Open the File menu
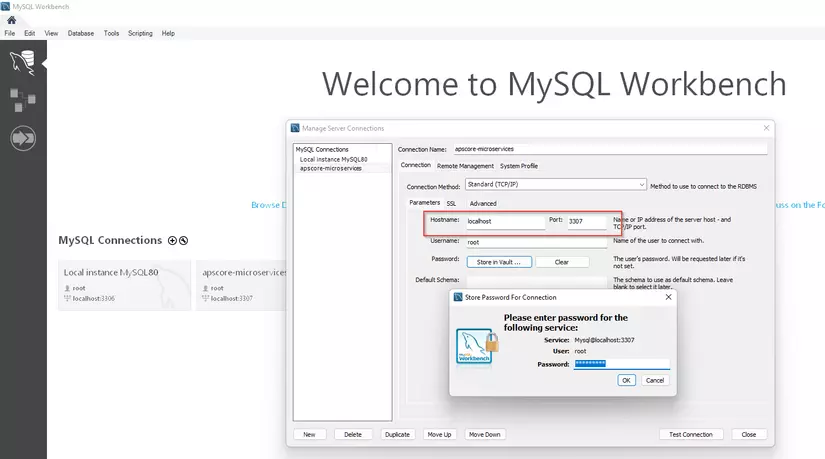Viewport: 825px width, 459px height. [9, 33]
